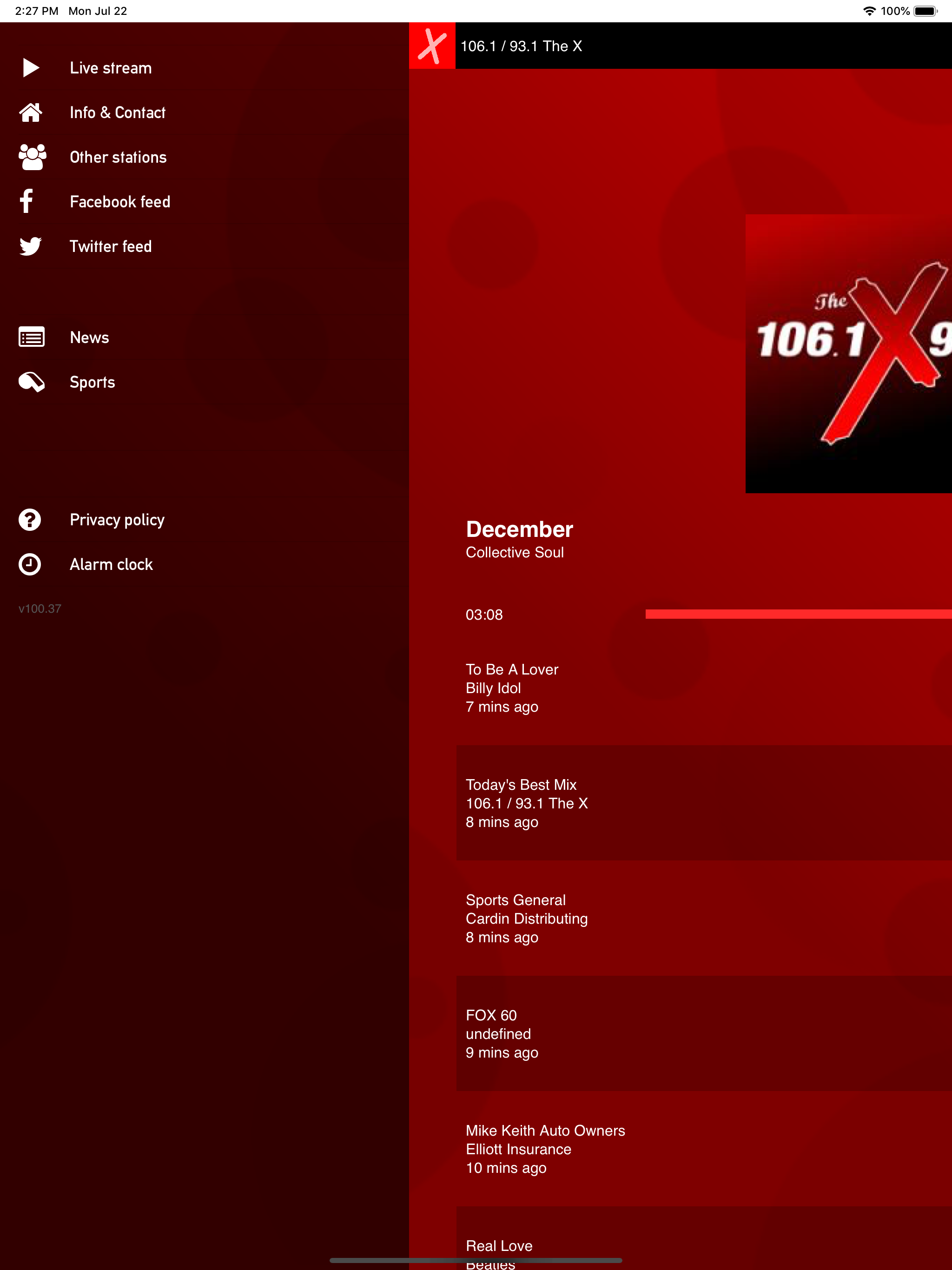Open Alarm clock menu item
Screen dimensions: 952x1270
(205, 564)
